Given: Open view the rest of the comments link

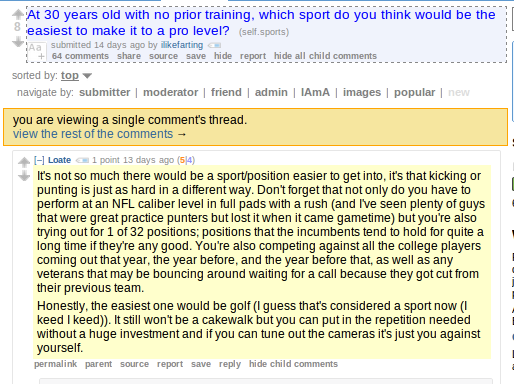Looking at the screenshot, I should (99, 134).
